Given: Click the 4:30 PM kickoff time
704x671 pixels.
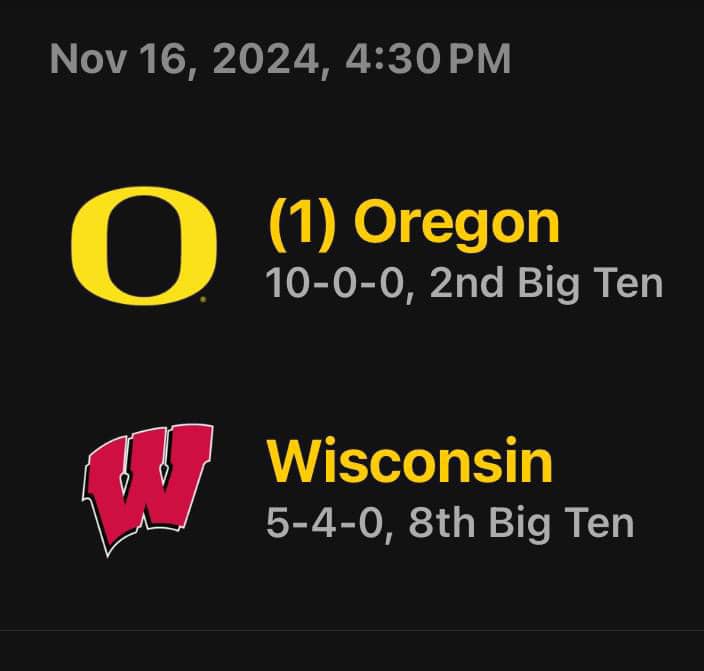Looking at the screenshot, I should click(428, 59).
